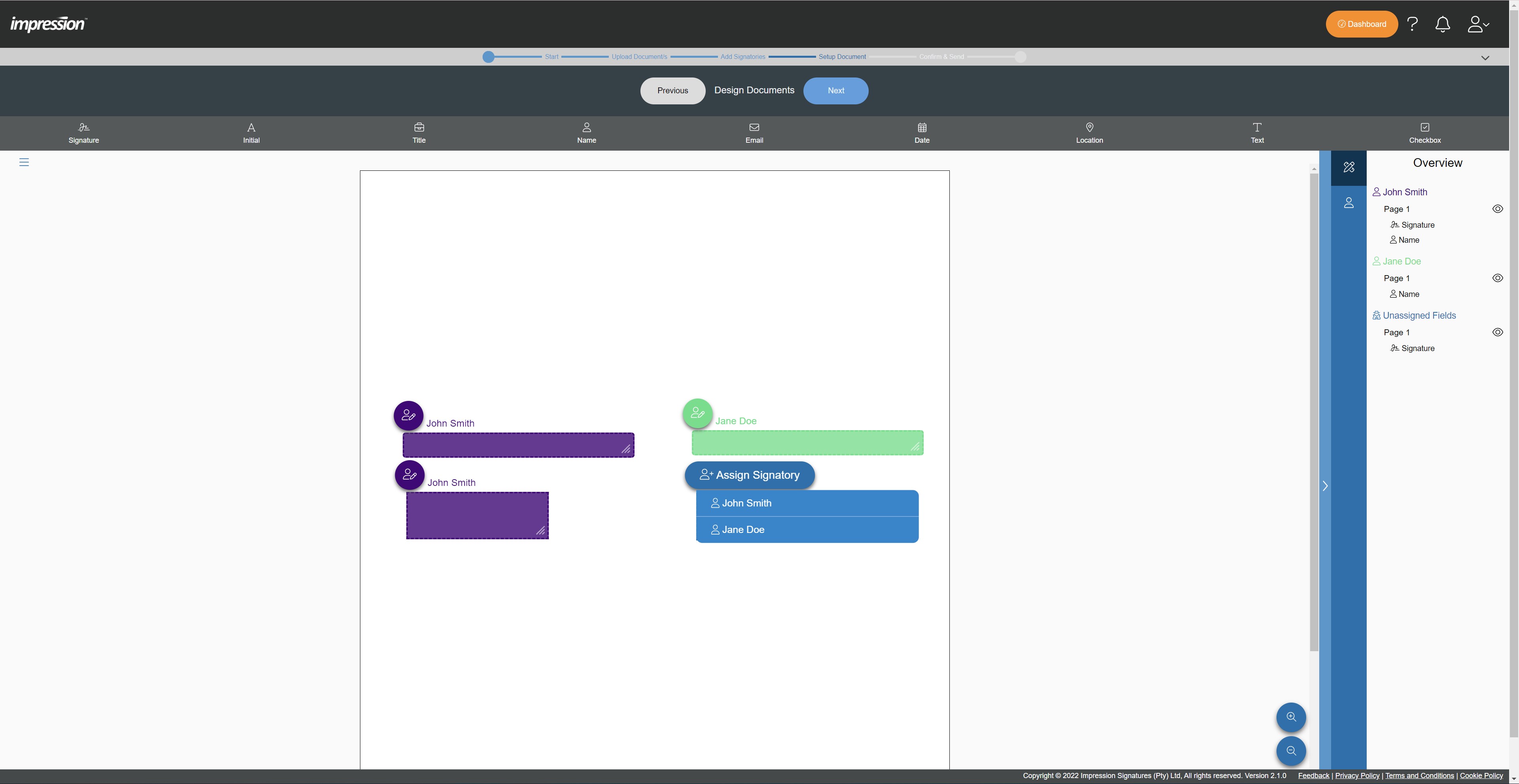This screenshot has height=784, width=1519.
Task: Select the Initial field tool
Action: coord(251,132)
